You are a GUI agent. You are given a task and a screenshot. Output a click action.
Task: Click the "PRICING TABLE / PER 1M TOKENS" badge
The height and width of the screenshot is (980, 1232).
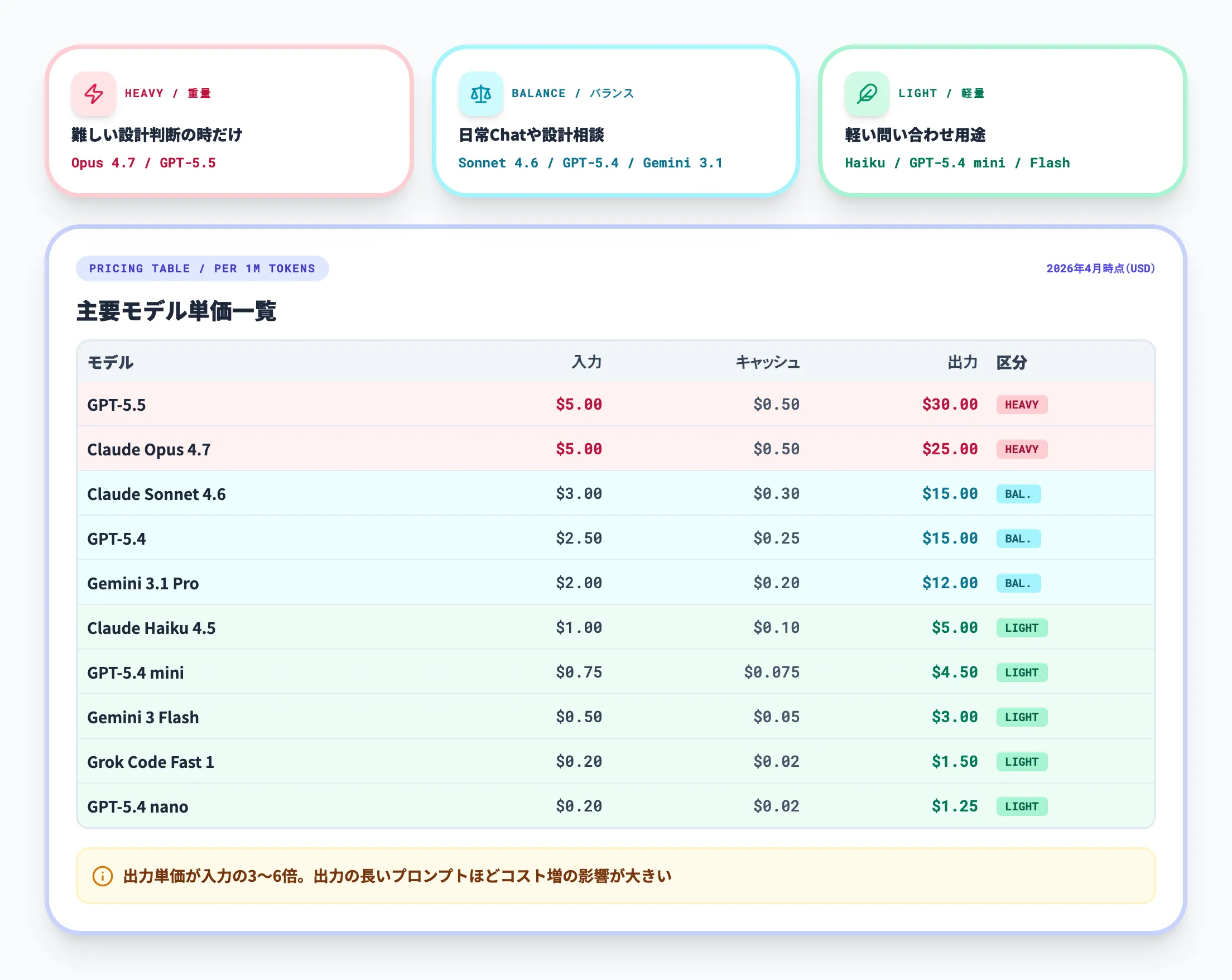pos(203,268)
